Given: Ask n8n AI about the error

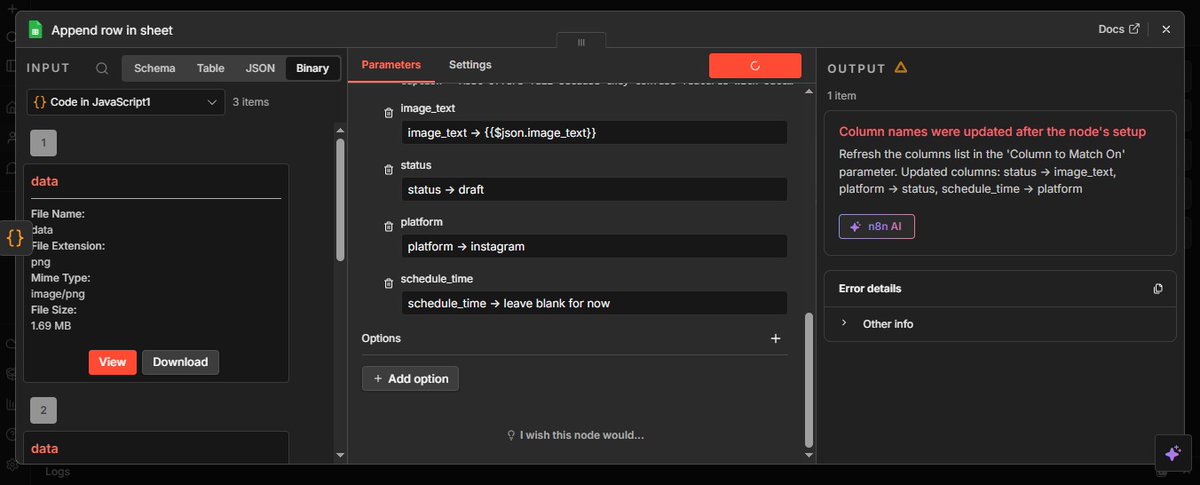Looking at the screenshot, I should [876, 227].
